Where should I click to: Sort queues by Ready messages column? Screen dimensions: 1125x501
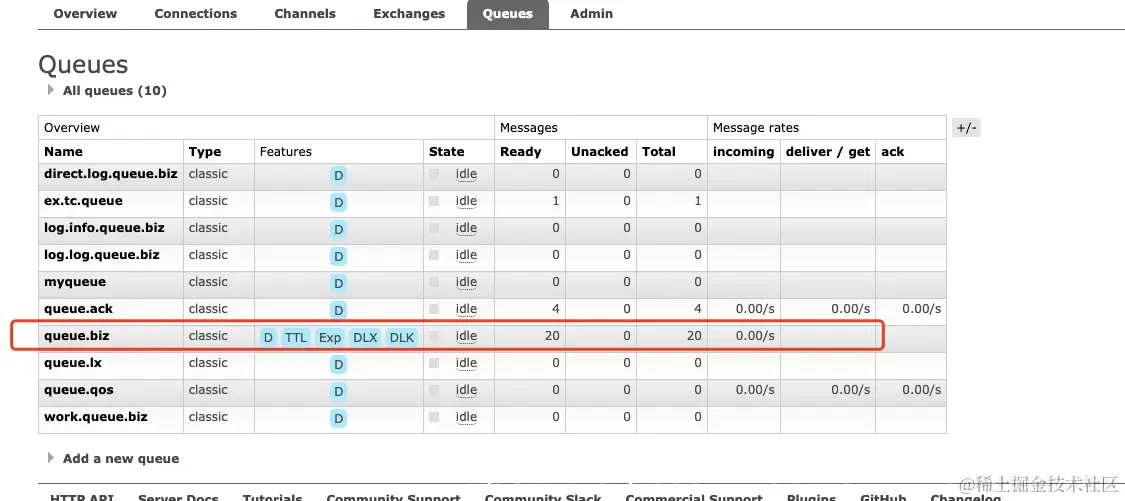click(520, 151)
